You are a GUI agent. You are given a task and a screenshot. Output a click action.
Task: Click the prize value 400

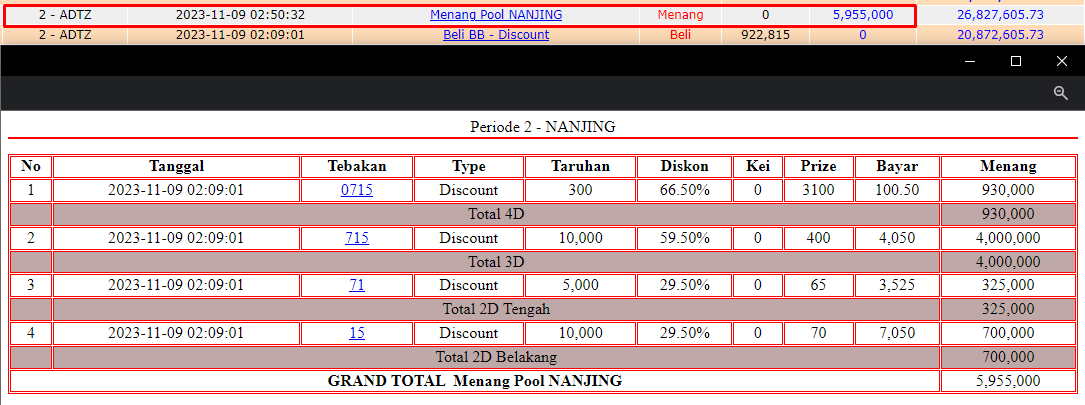click(819, 238)
